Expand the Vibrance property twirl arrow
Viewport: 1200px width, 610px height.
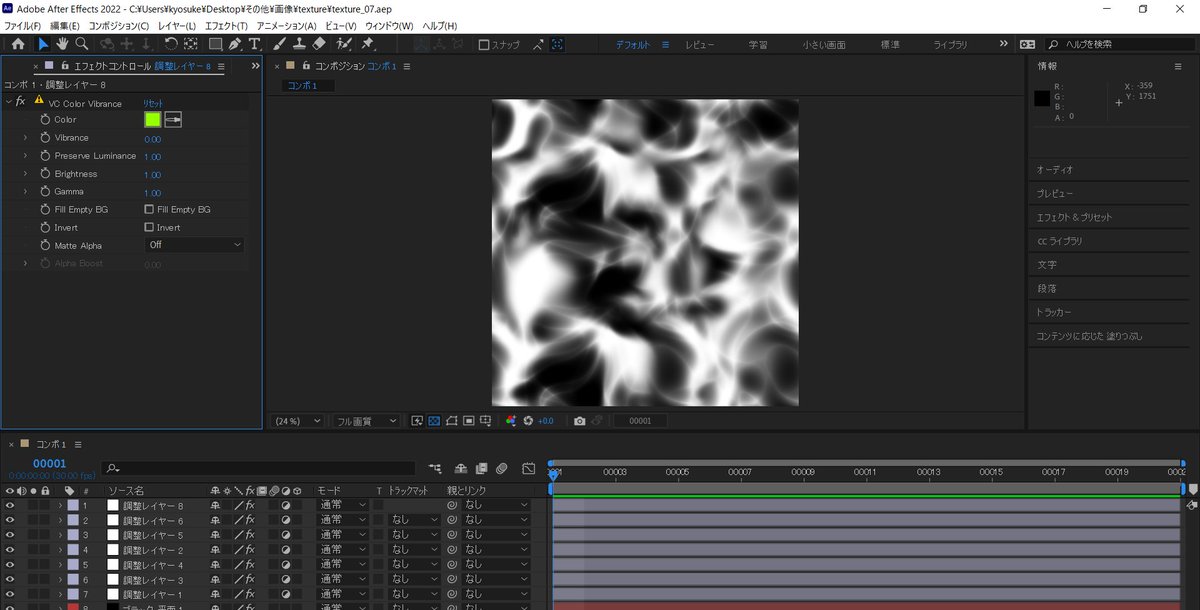pos(26,138)
